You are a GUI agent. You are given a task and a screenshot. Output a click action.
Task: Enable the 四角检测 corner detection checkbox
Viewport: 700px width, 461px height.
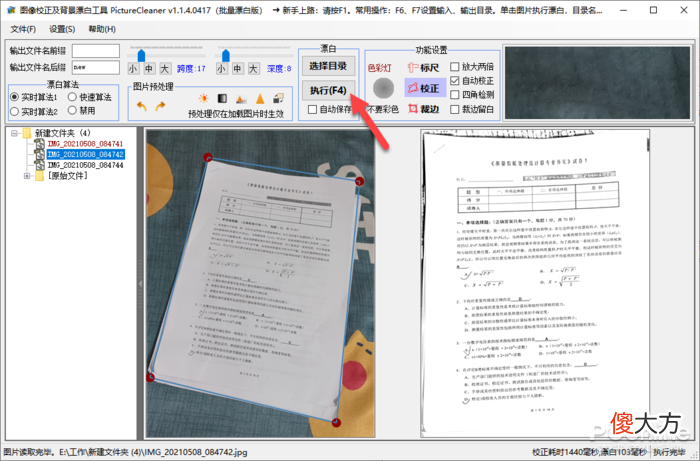(454, 95)
